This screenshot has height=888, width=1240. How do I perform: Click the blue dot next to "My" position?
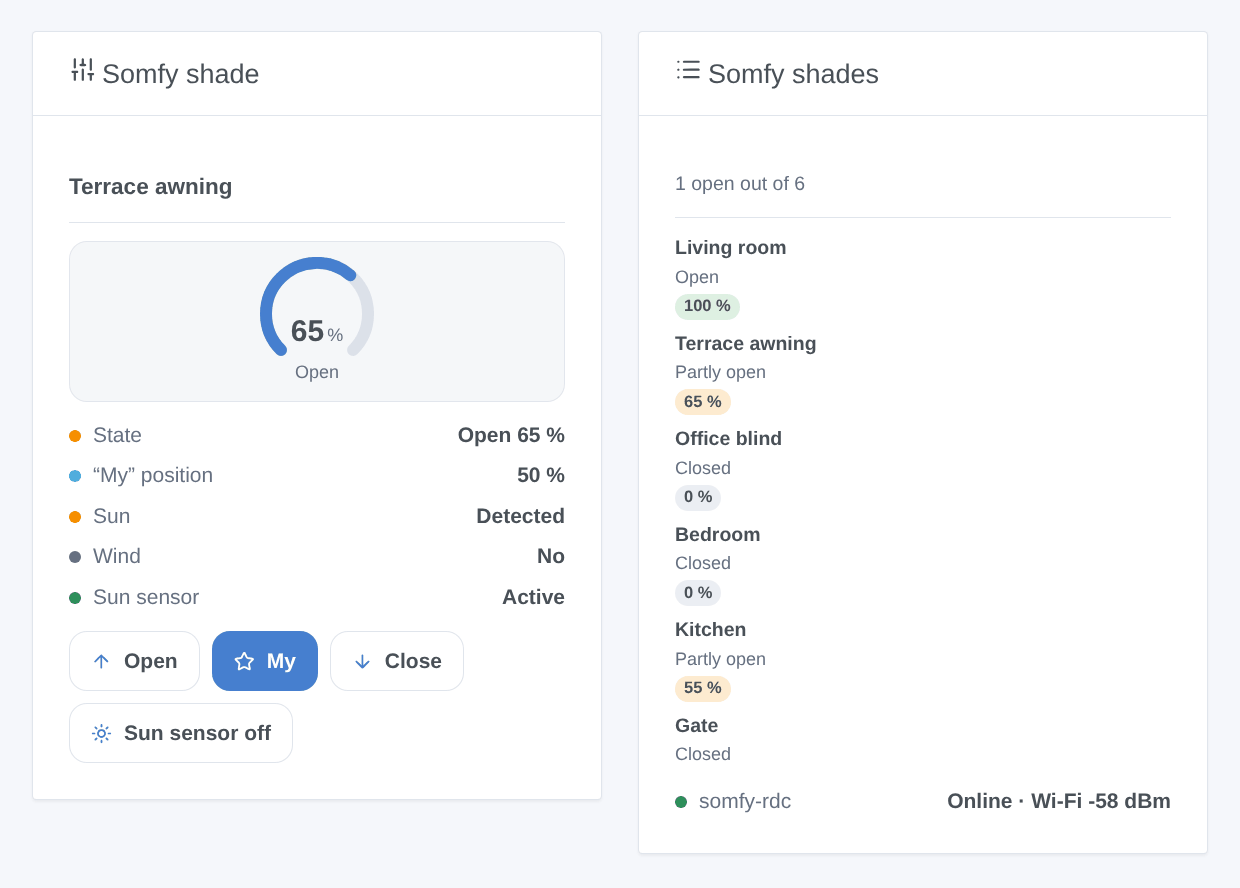tap(75, 476)
